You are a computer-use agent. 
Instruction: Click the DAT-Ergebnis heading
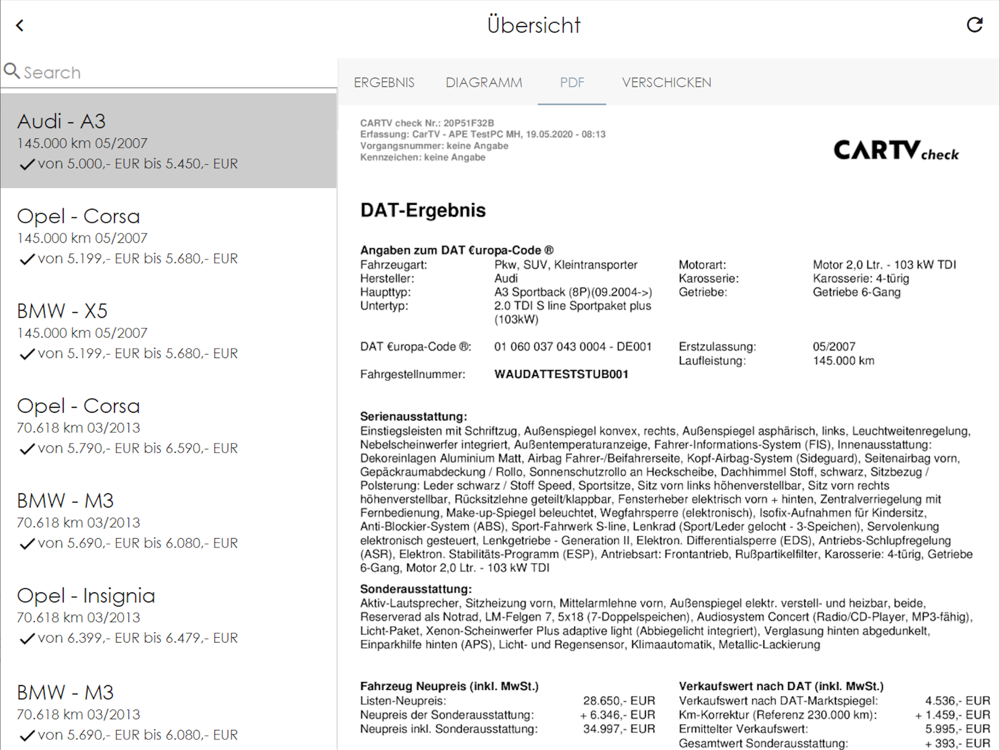pos(423,210)
